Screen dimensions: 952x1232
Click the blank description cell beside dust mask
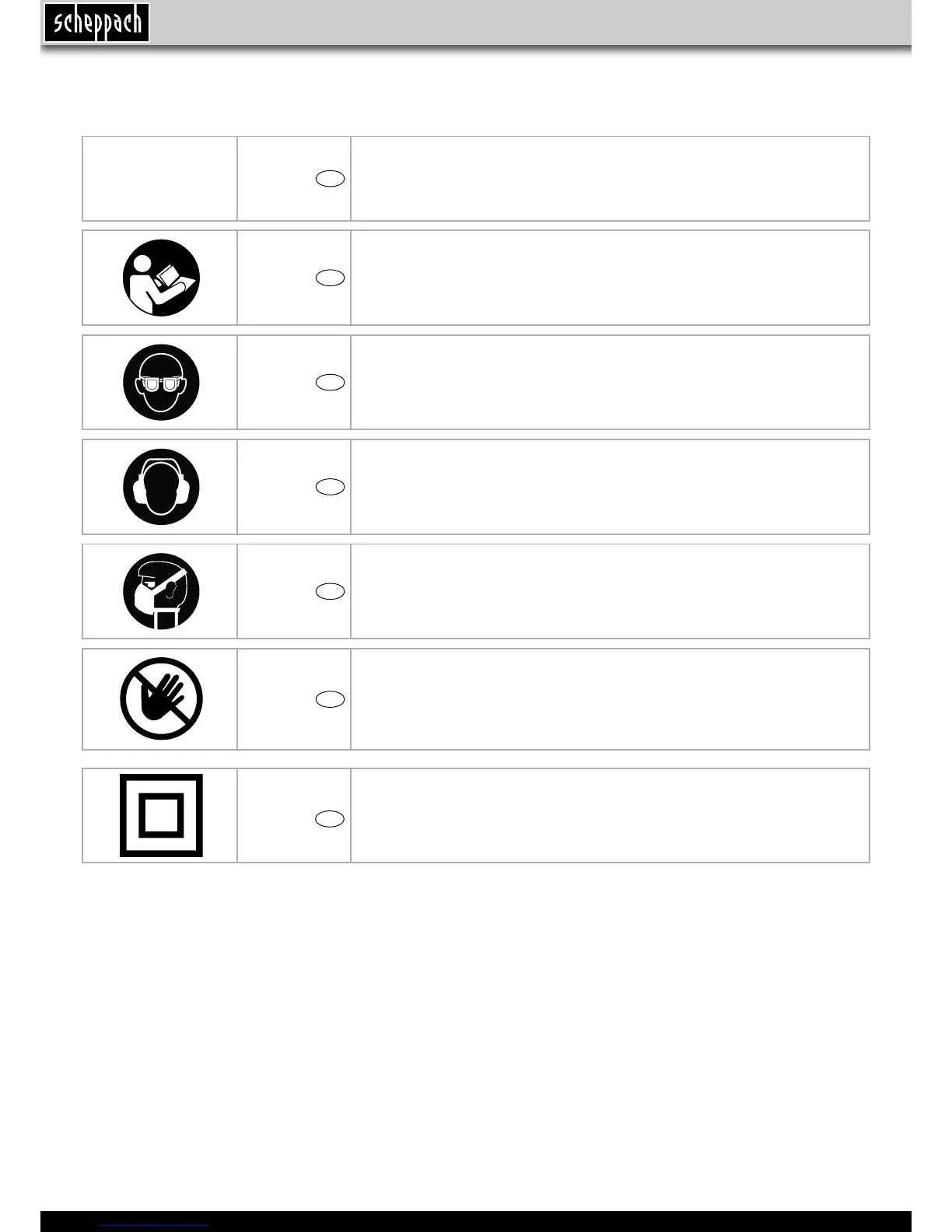(610, 591)
